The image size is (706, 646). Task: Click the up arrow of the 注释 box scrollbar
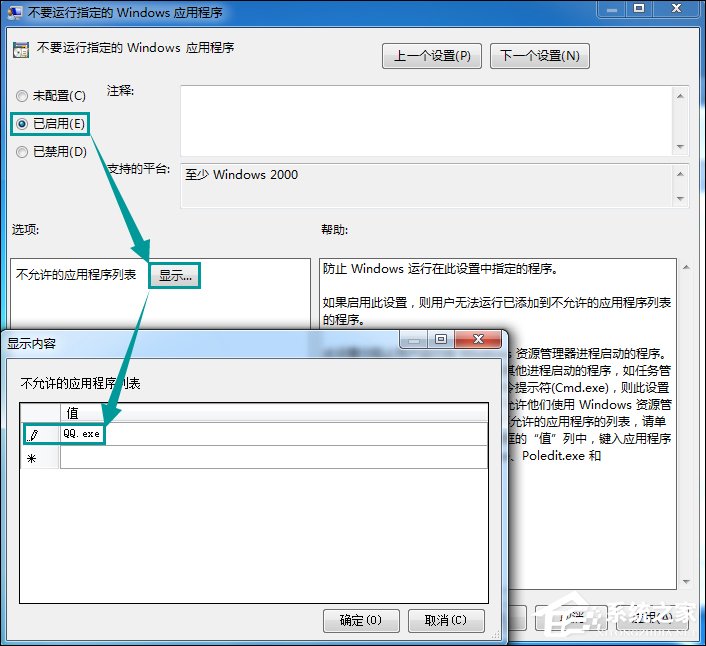(x=682, y=96)
